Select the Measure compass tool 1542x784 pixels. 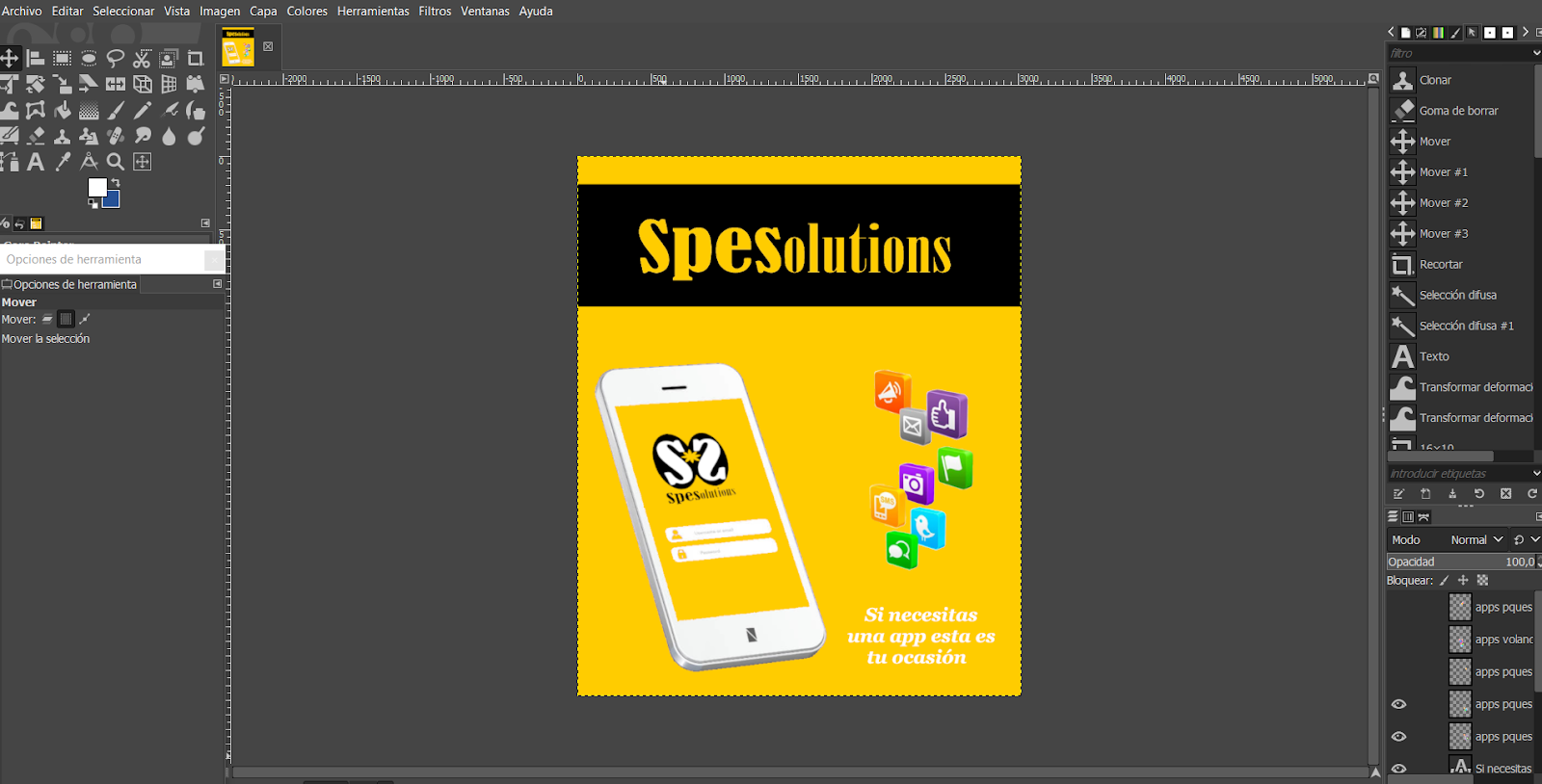(89, 162)
